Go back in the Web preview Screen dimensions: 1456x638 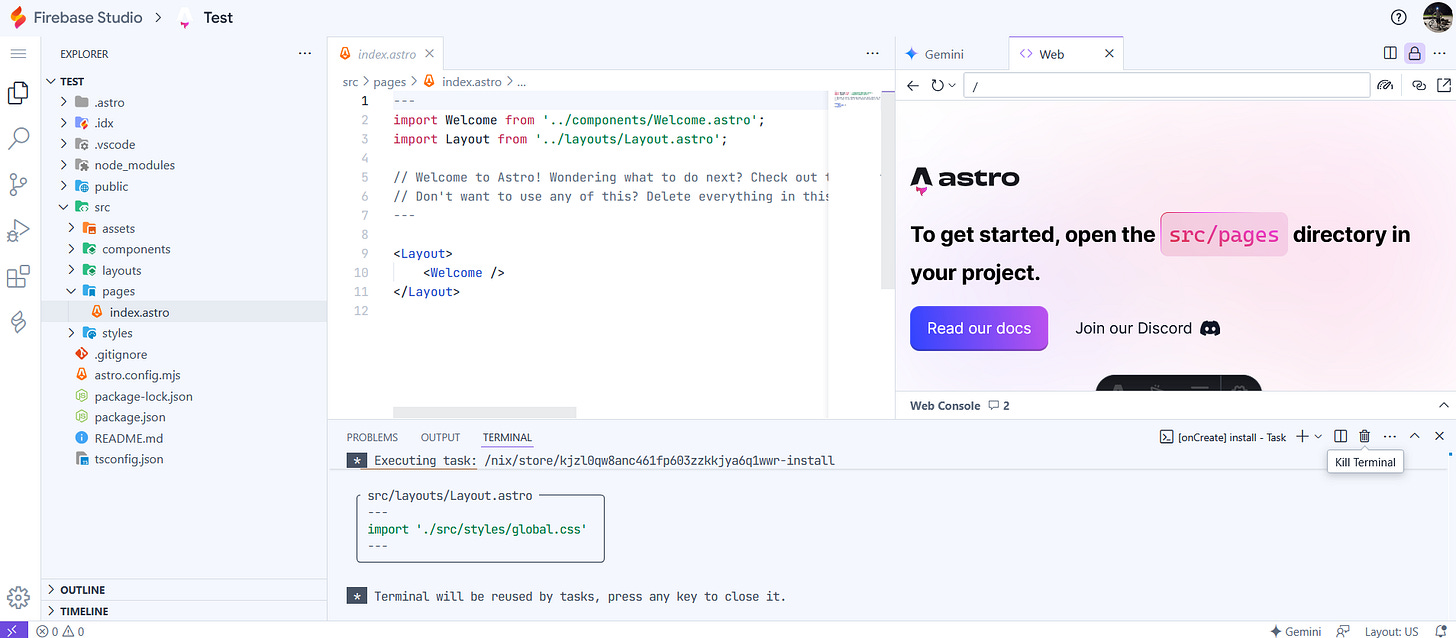(913, 86)
